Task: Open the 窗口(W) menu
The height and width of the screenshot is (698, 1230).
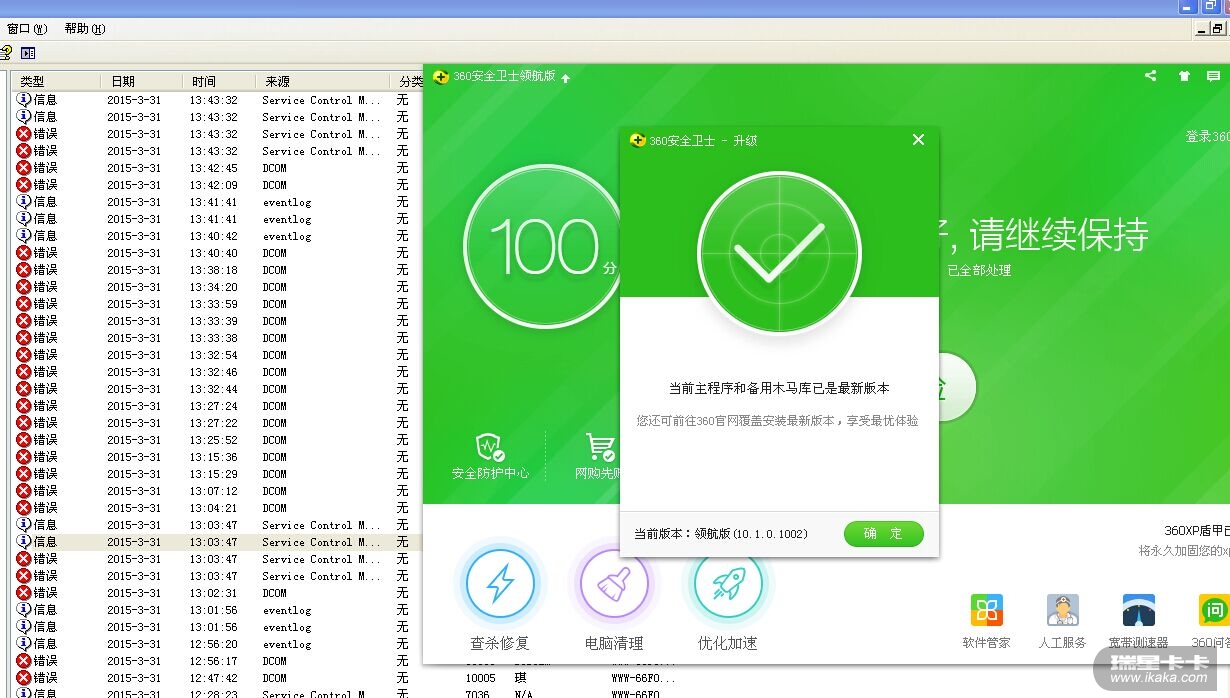Action: tap(27, 29)
